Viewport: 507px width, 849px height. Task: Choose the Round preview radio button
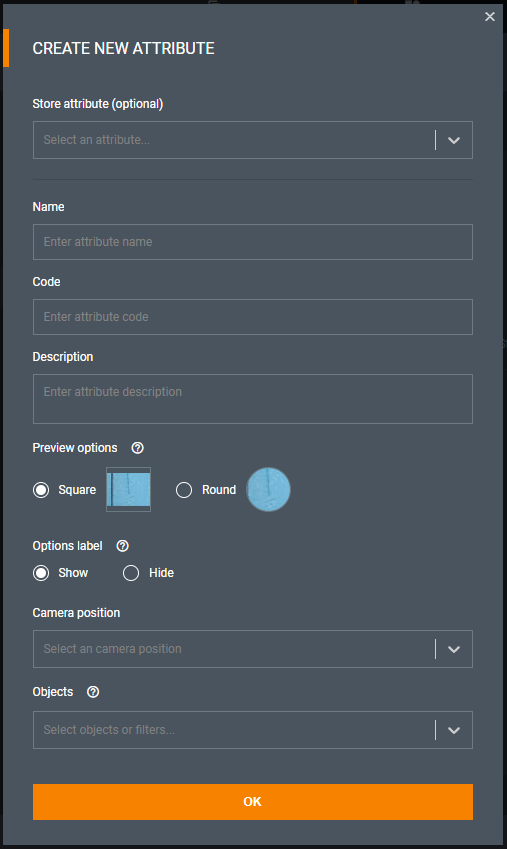(184, 490)
